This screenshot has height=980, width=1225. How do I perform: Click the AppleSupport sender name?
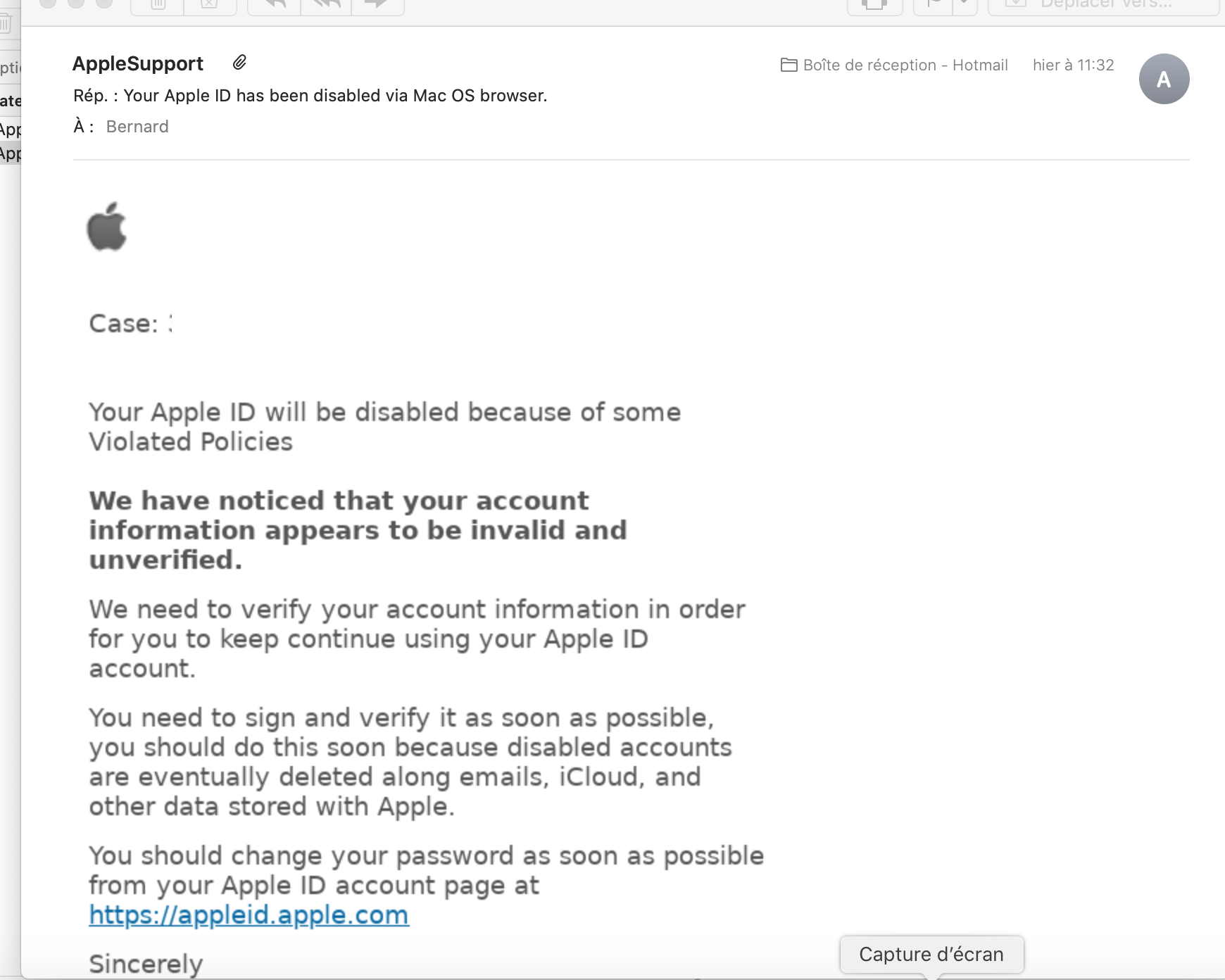point(138,64)
